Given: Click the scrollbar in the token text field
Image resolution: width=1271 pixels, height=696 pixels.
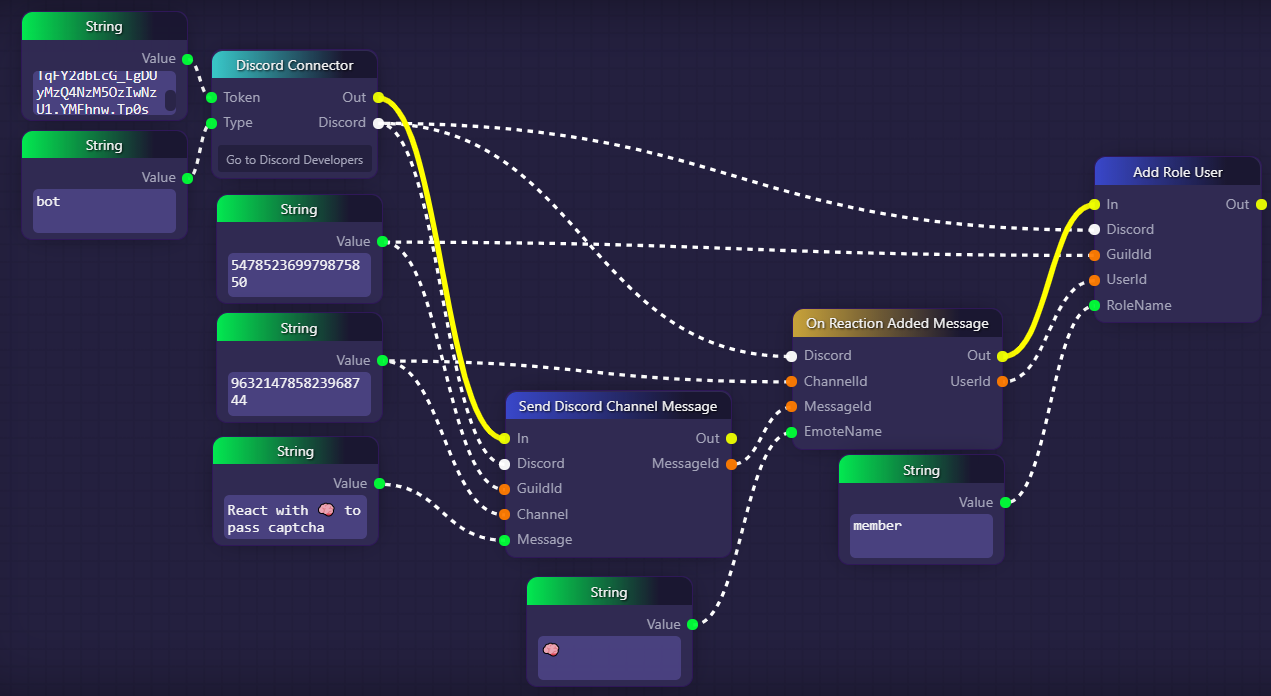Looking at the screenshot, I should click(170, 100).
